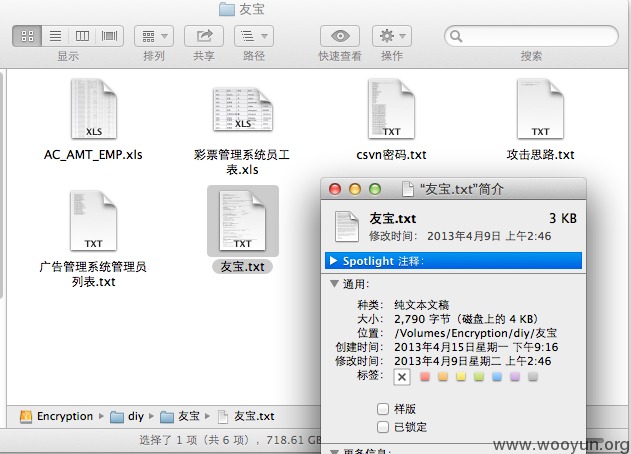Click the selection status text in status bar

click(230, 440)
